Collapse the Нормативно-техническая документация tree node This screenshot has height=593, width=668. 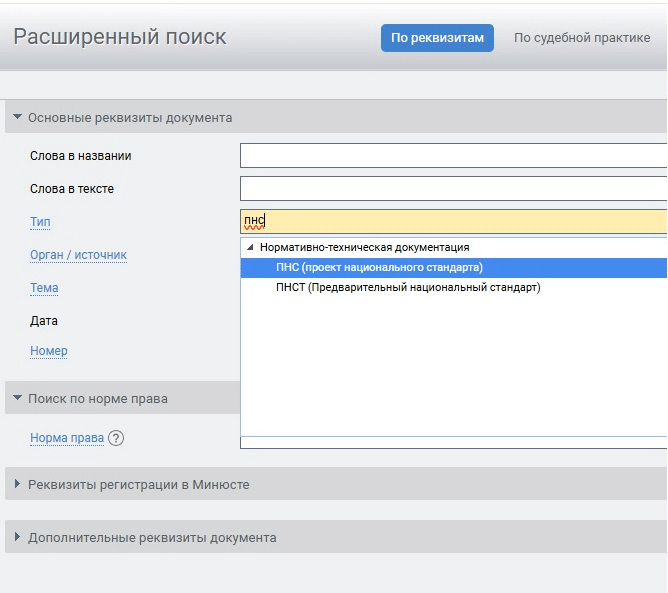click(250, 247)
